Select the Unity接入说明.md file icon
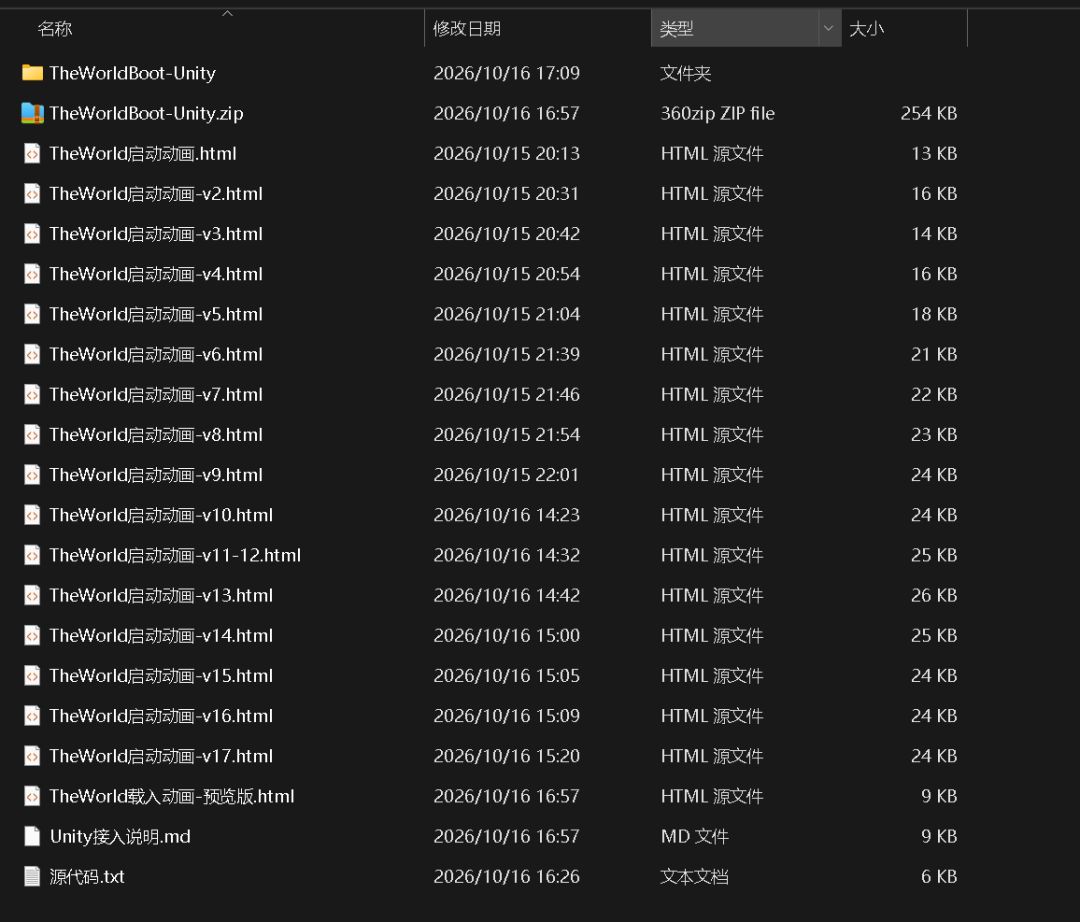 32,837
